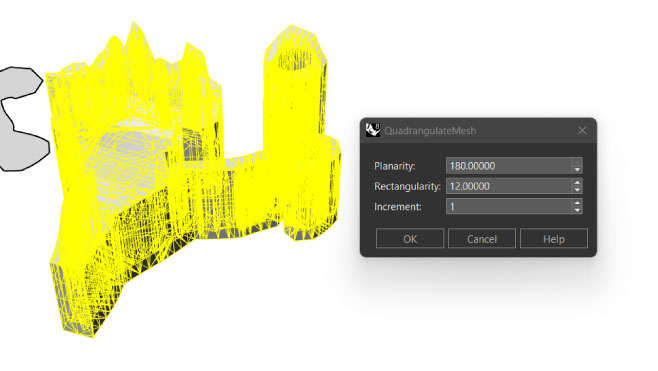Decrease Planarity with the down arrow
This screenshot has width=658, height=371.
[577, 170]
